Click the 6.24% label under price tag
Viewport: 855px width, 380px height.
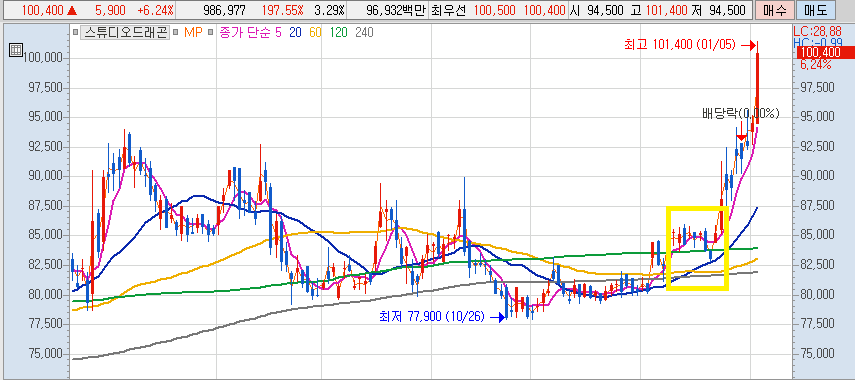(x=816, y=64)
